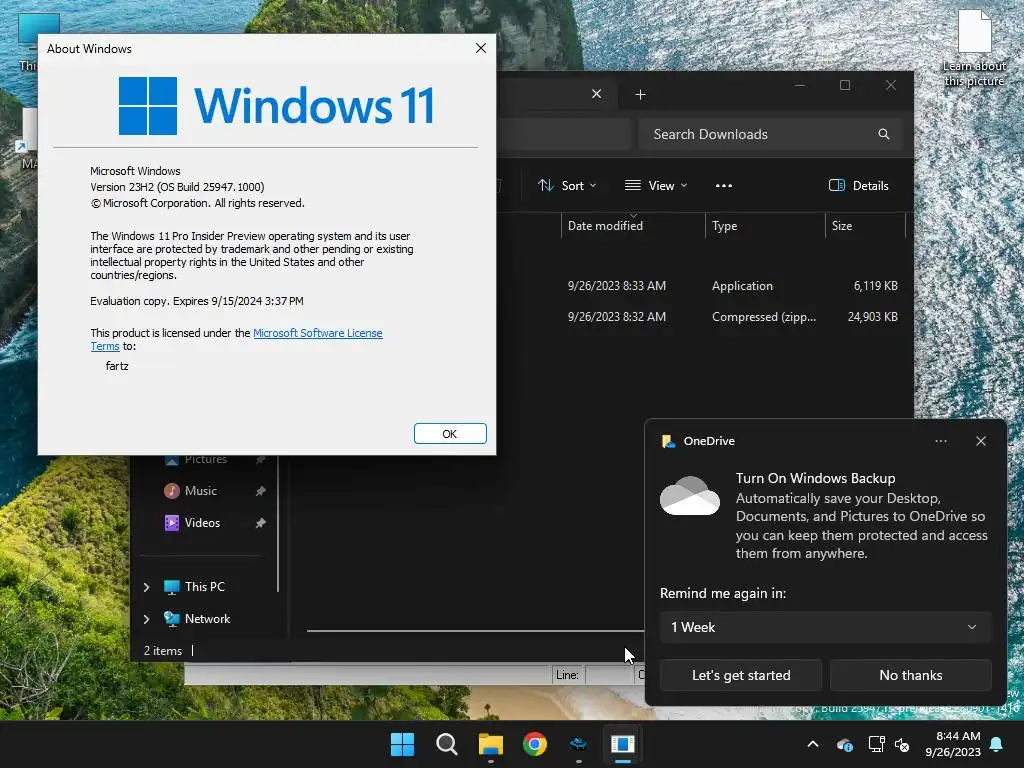Close the current File Explorer tab
This screenshot has width=1024, height=768.
pos(596,94)
